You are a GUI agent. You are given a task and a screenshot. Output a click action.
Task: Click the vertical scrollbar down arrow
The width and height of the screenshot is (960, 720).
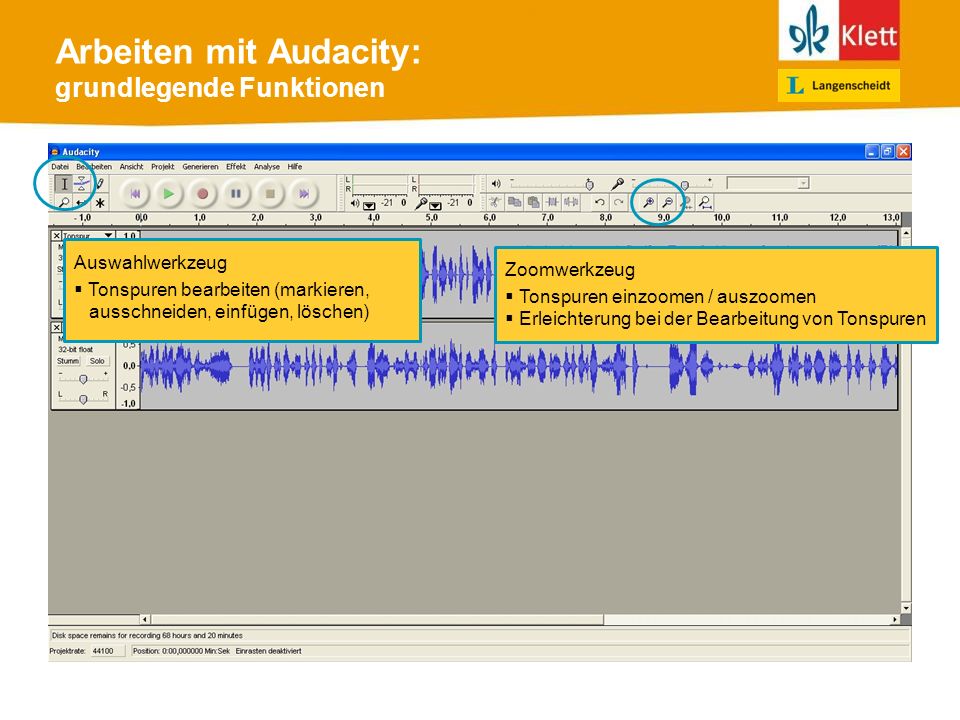(906, 608)
